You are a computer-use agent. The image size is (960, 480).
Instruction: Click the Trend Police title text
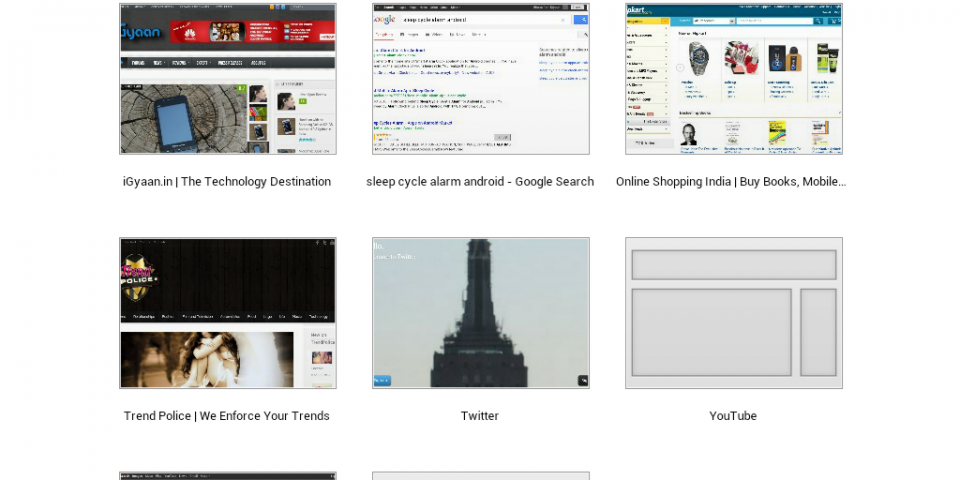[227, 416]
